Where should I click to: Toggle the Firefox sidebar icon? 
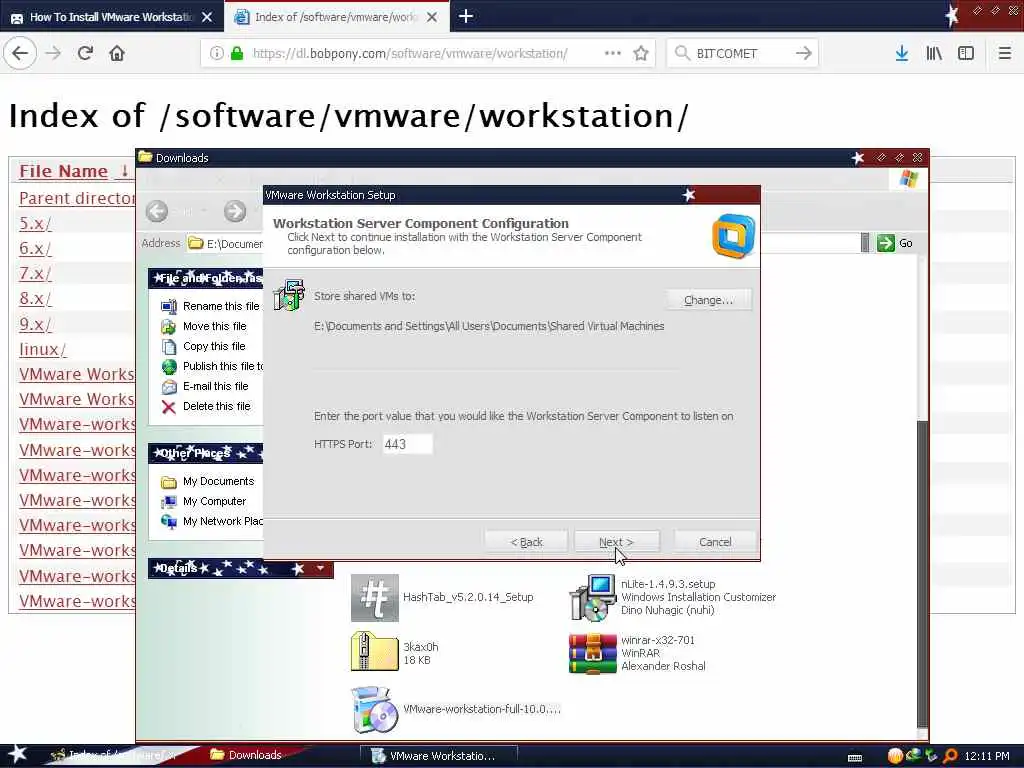tap(966, 53)
